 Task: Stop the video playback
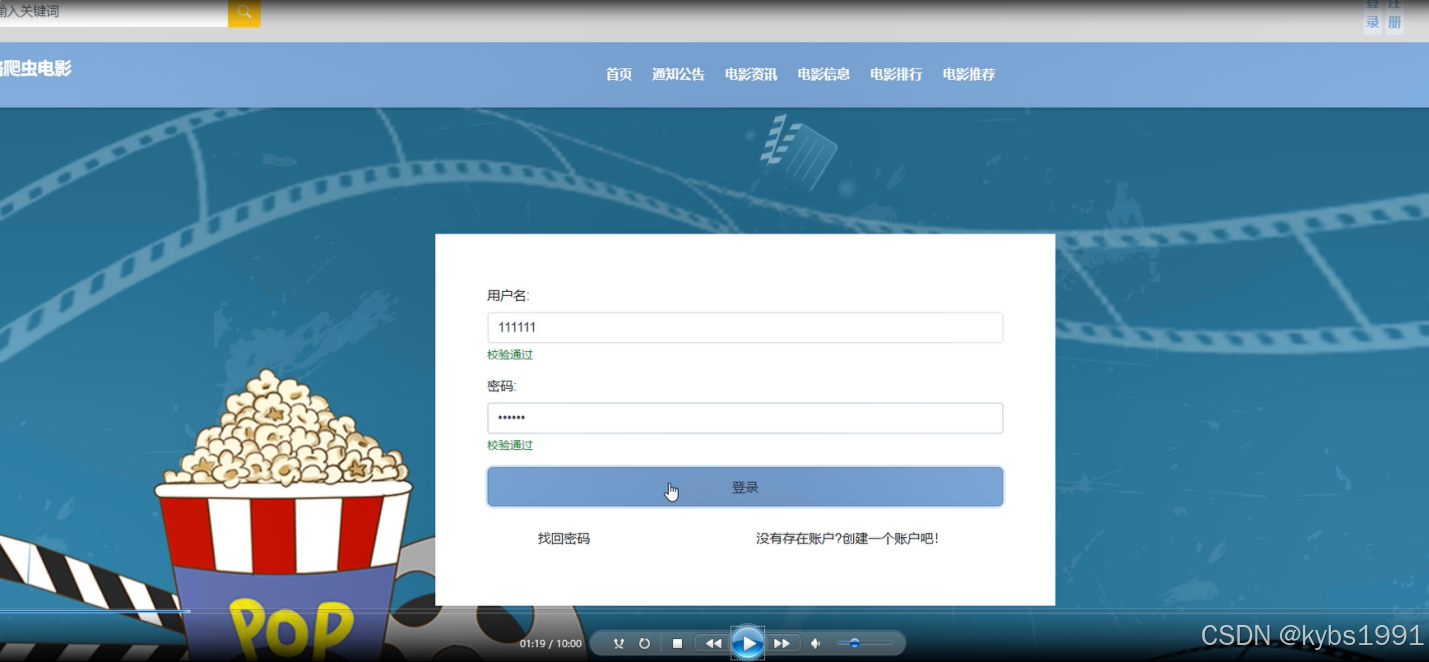pos(677,643)
